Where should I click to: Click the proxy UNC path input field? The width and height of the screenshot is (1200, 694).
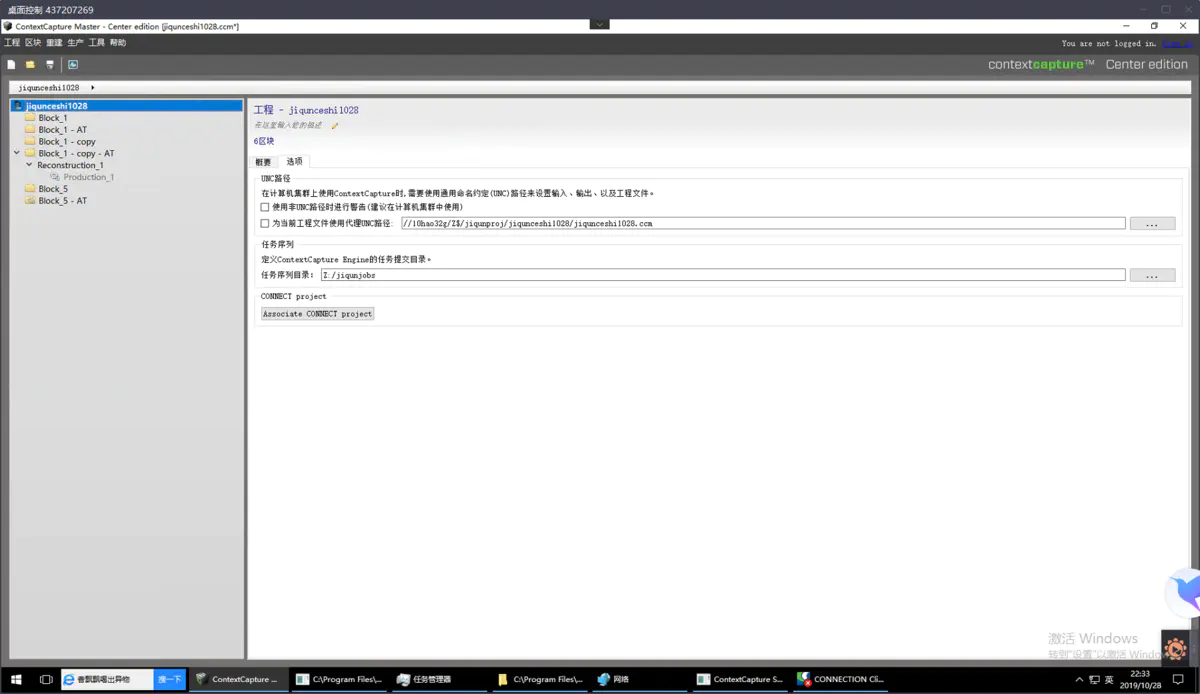click(x=762, y=223)
